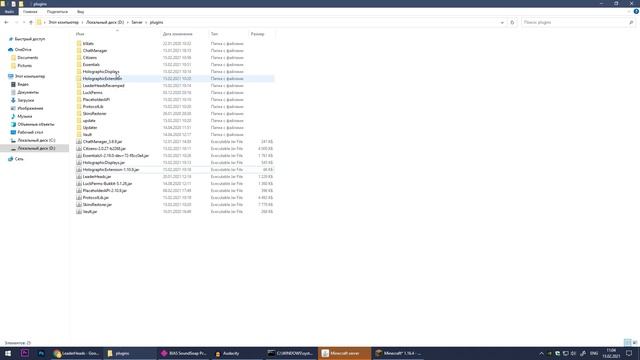Select ChatManager jar file icon
Image resolution: width=640 pixels, height=360 pixels.
[x=79, y=142]
